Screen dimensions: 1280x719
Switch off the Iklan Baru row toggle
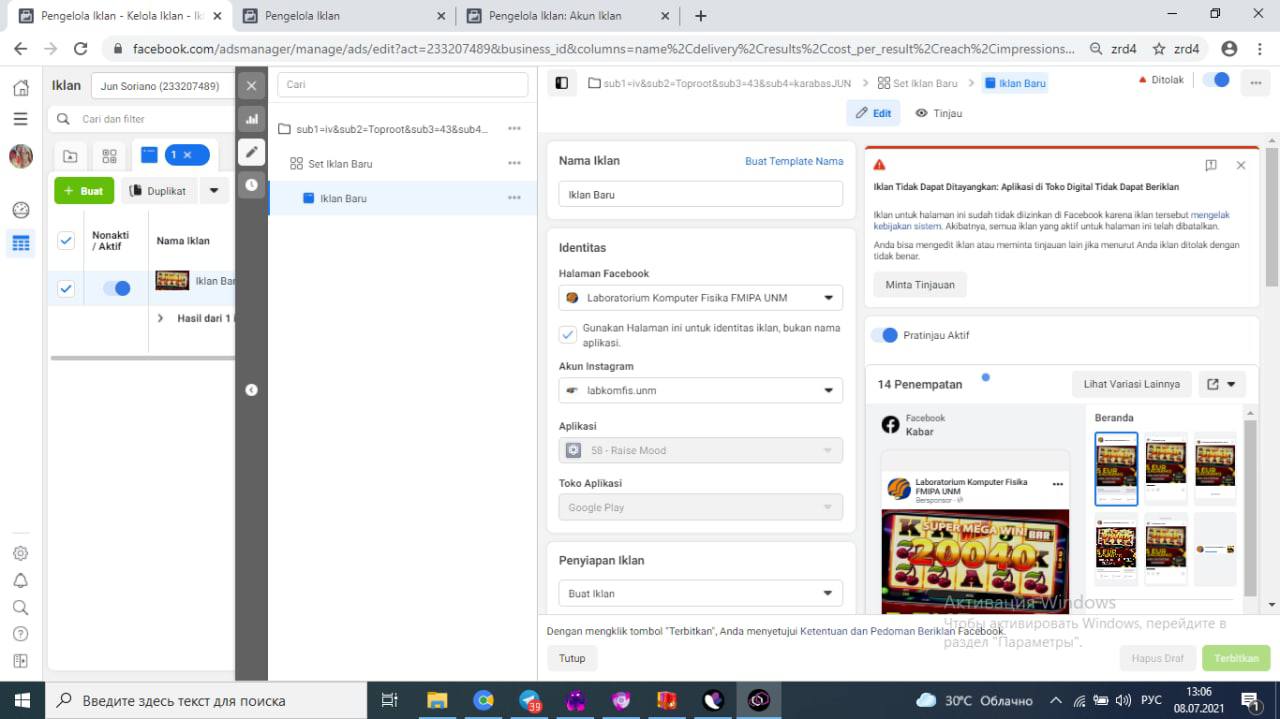coord(117,288)
